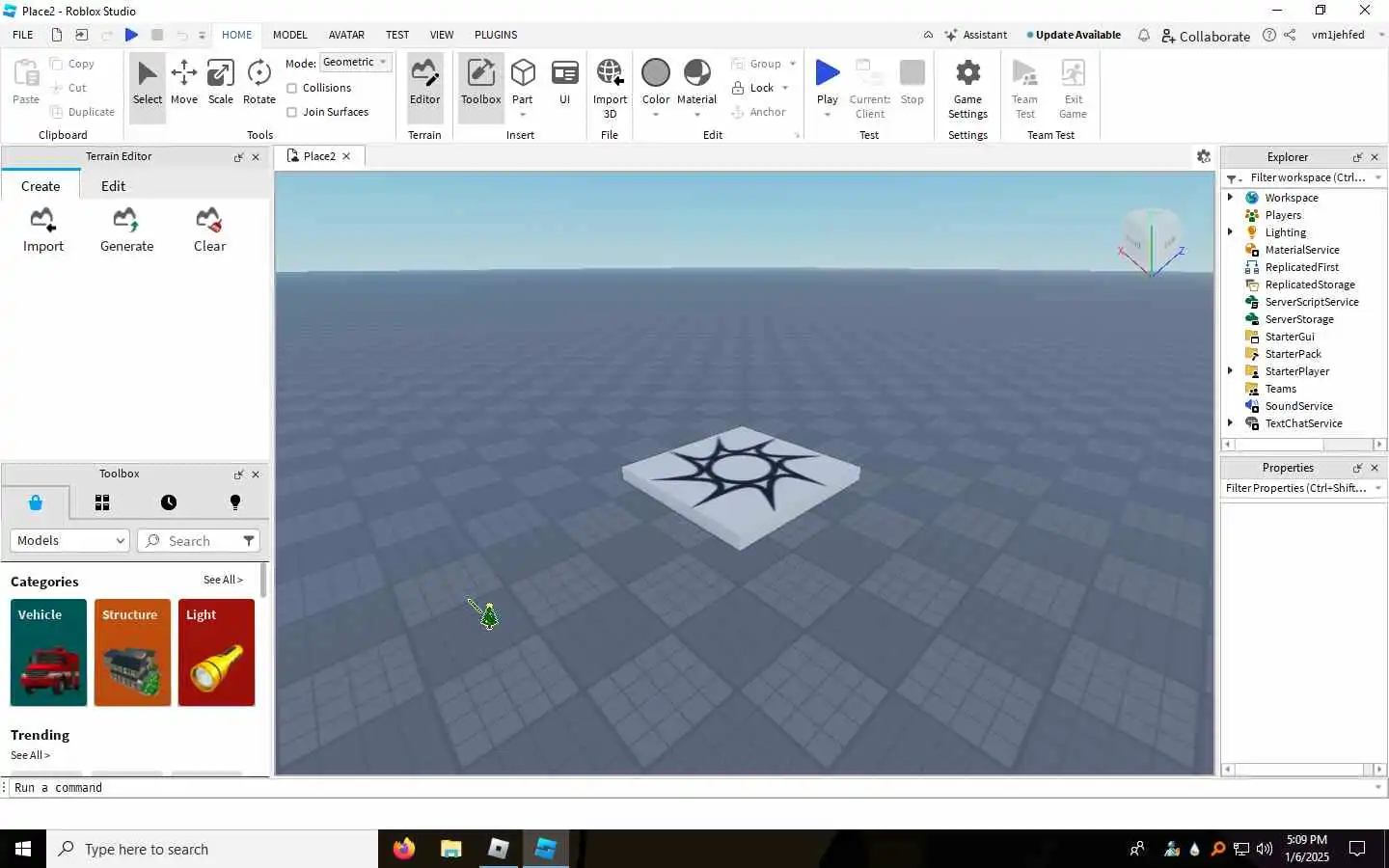Toggle Collisions checkbox

292,88
